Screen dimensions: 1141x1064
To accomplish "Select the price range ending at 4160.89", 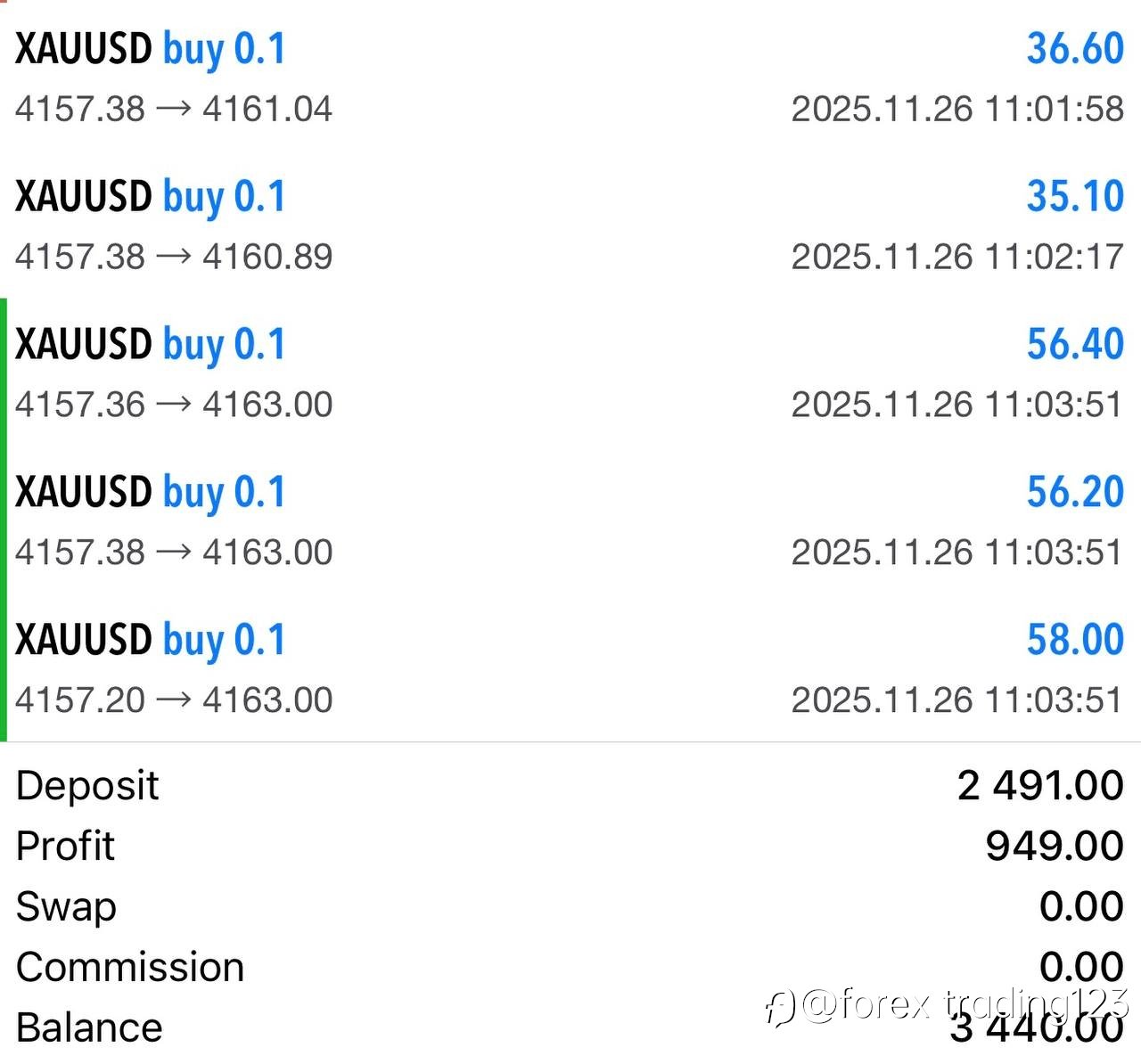I will tap(174, 258).
